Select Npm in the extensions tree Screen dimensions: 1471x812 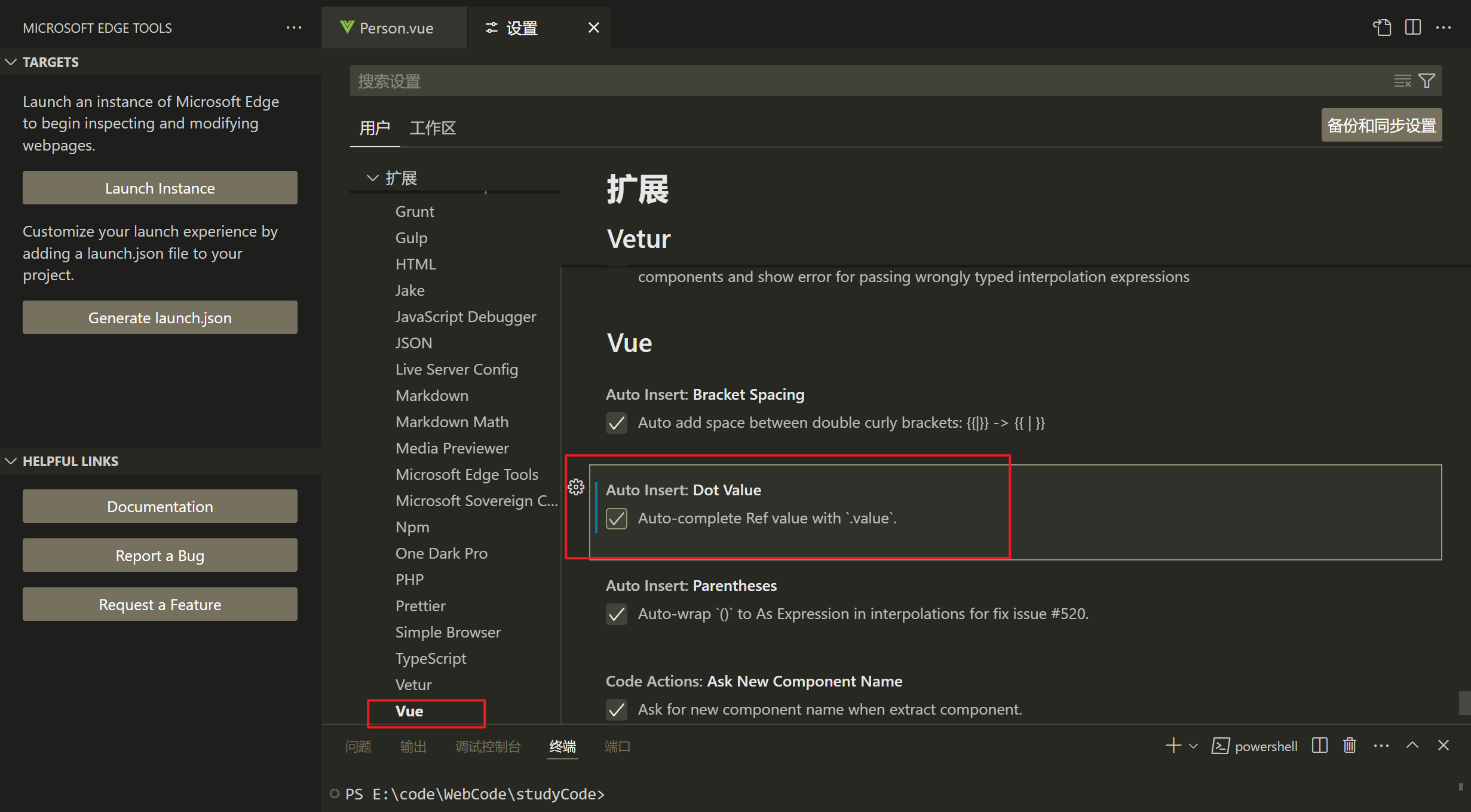tap(412, 527)
